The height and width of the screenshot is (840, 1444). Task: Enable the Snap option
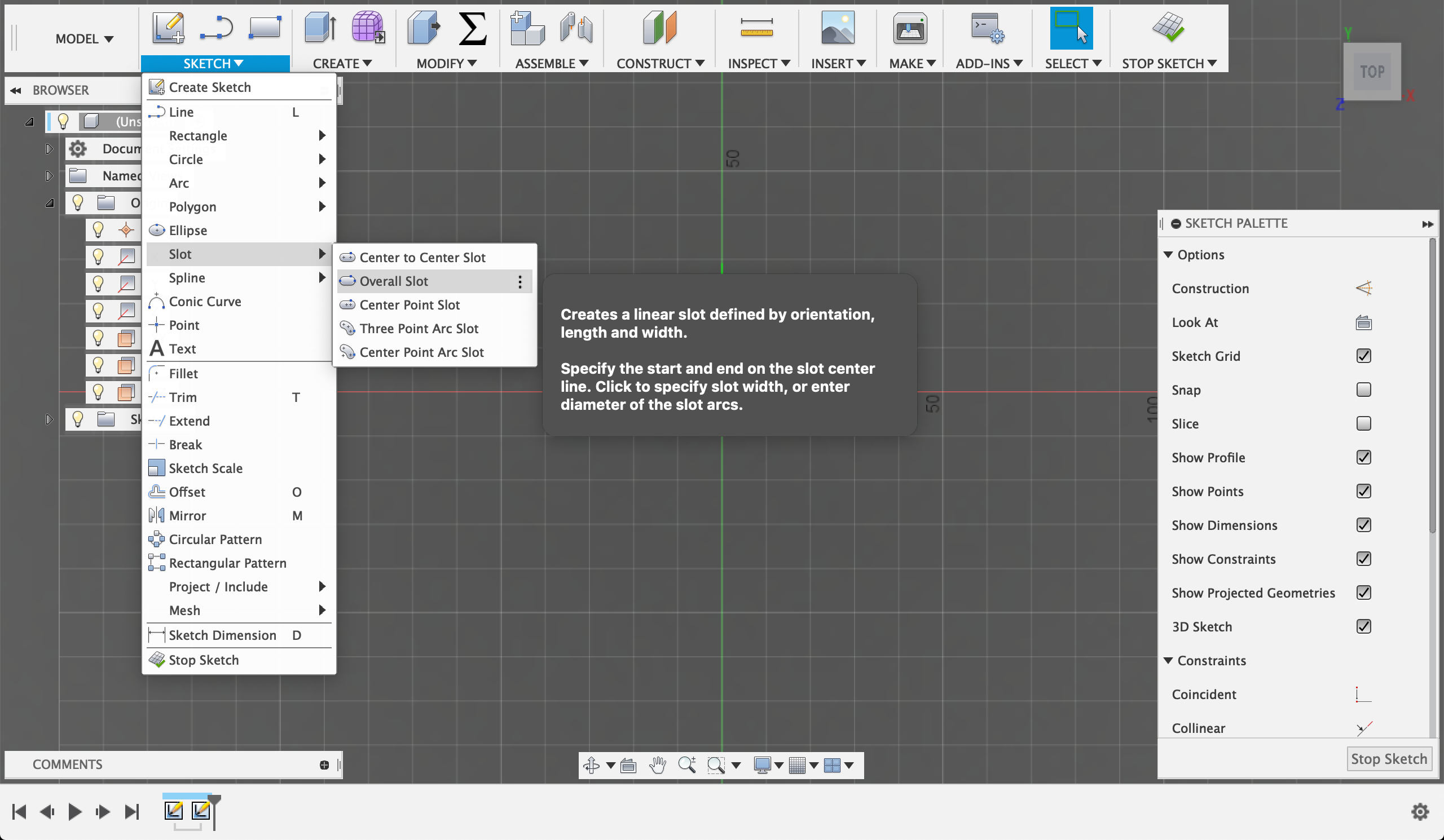click(x=1362, y=389)
